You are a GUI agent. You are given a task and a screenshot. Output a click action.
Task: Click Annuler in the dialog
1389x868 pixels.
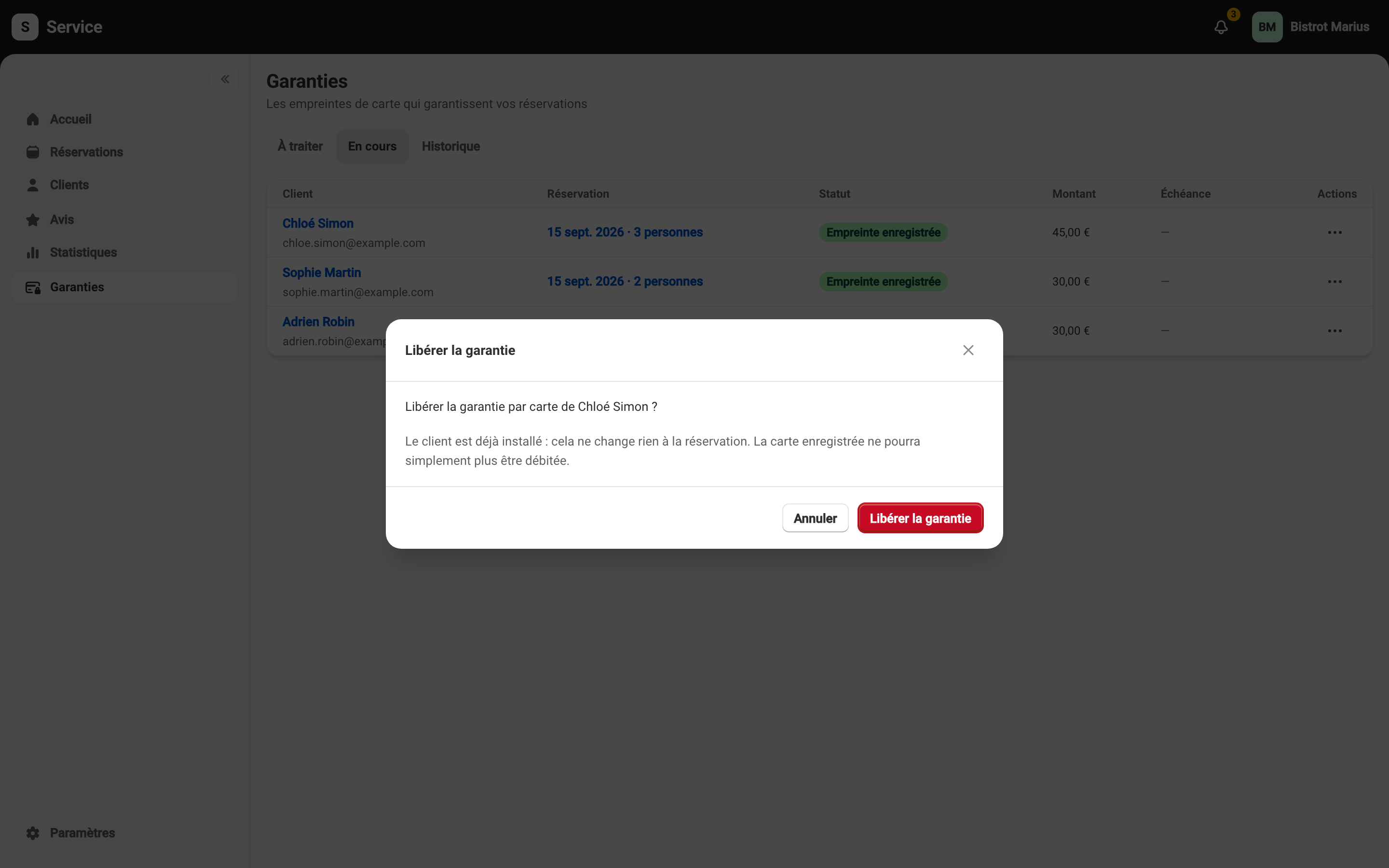[815, 518]
